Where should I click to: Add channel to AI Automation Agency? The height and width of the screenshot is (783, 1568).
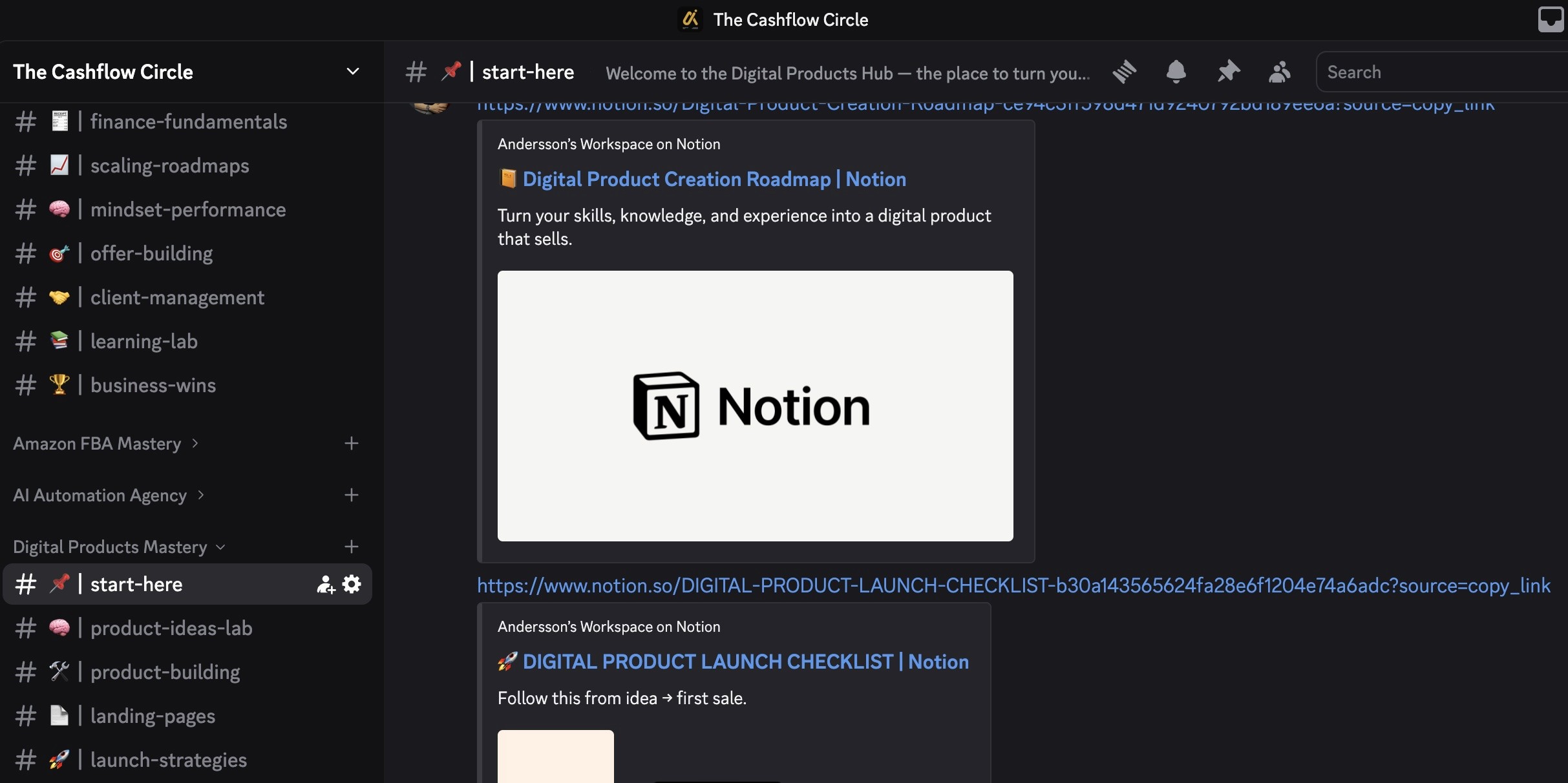[351, 495]
